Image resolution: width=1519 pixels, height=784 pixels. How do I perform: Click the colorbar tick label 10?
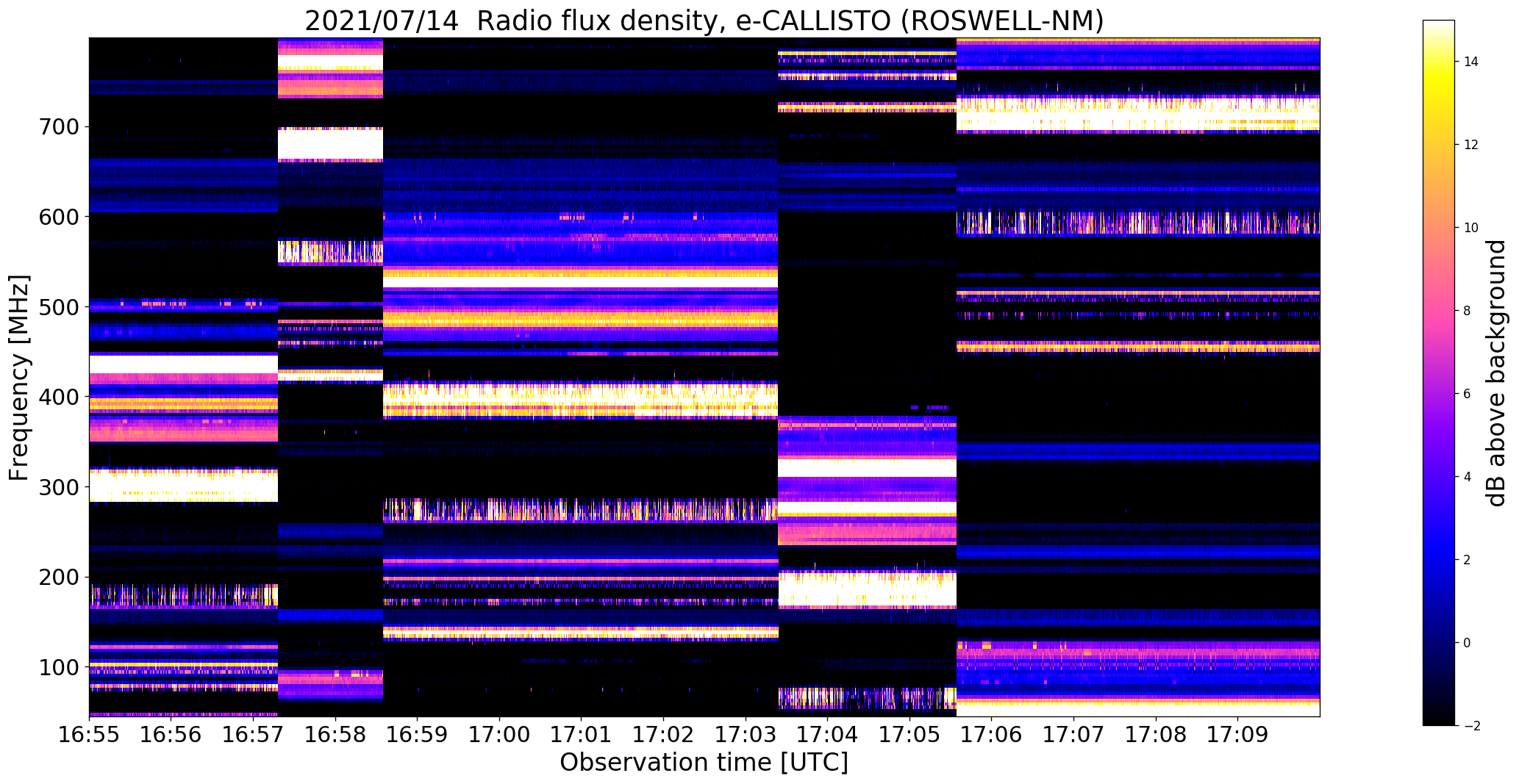coord(1471,228)
